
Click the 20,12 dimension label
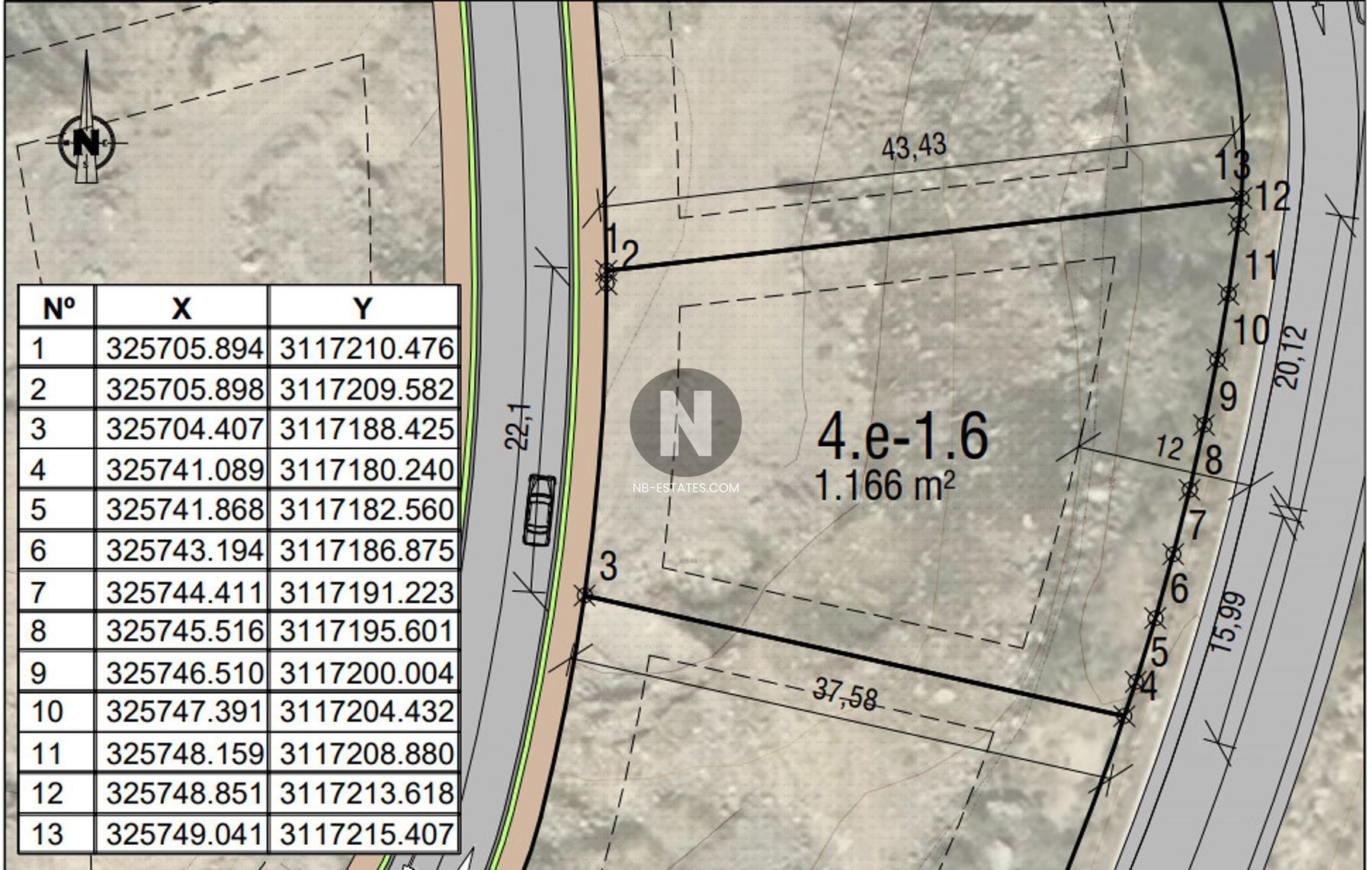point(1290,358)
